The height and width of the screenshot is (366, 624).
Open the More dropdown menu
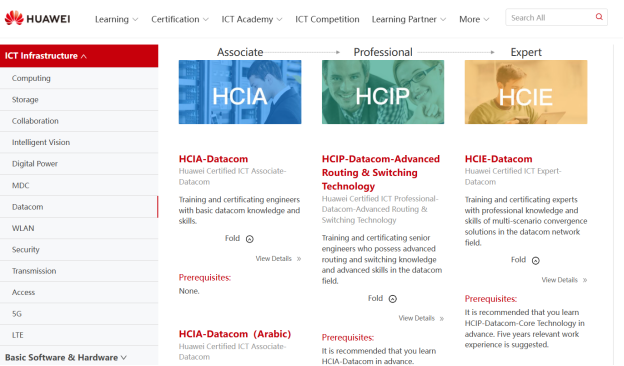click(x=474, y=19)
